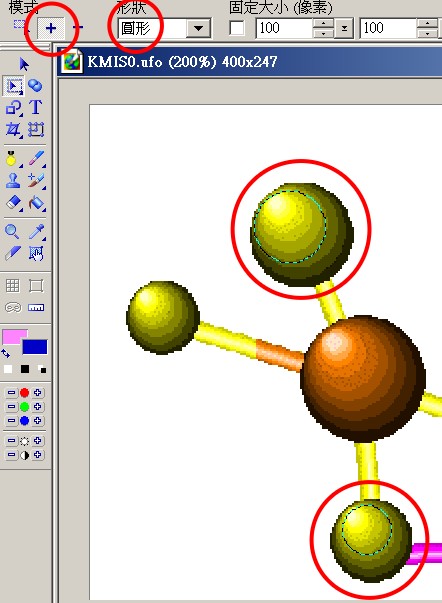This screenshot has width=442, height=603.
Task: Click the yellow atom sphere on the left
Action: click(163, 317)
